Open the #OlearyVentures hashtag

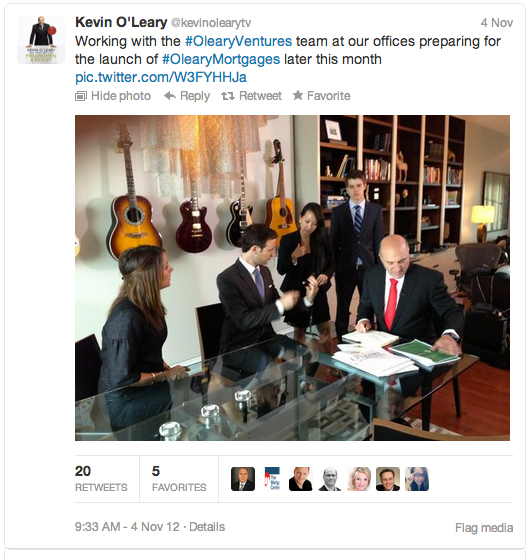(x=239, y=41)
